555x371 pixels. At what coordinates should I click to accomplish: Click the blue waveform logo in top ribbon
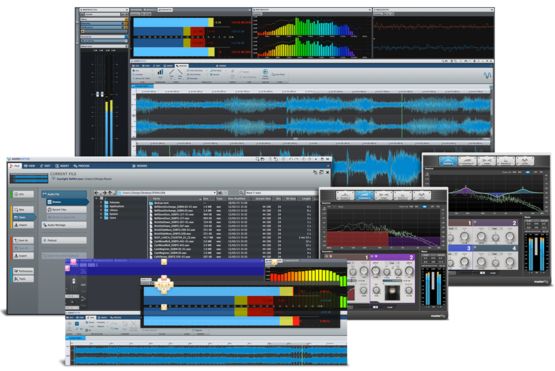pos(487,75)
